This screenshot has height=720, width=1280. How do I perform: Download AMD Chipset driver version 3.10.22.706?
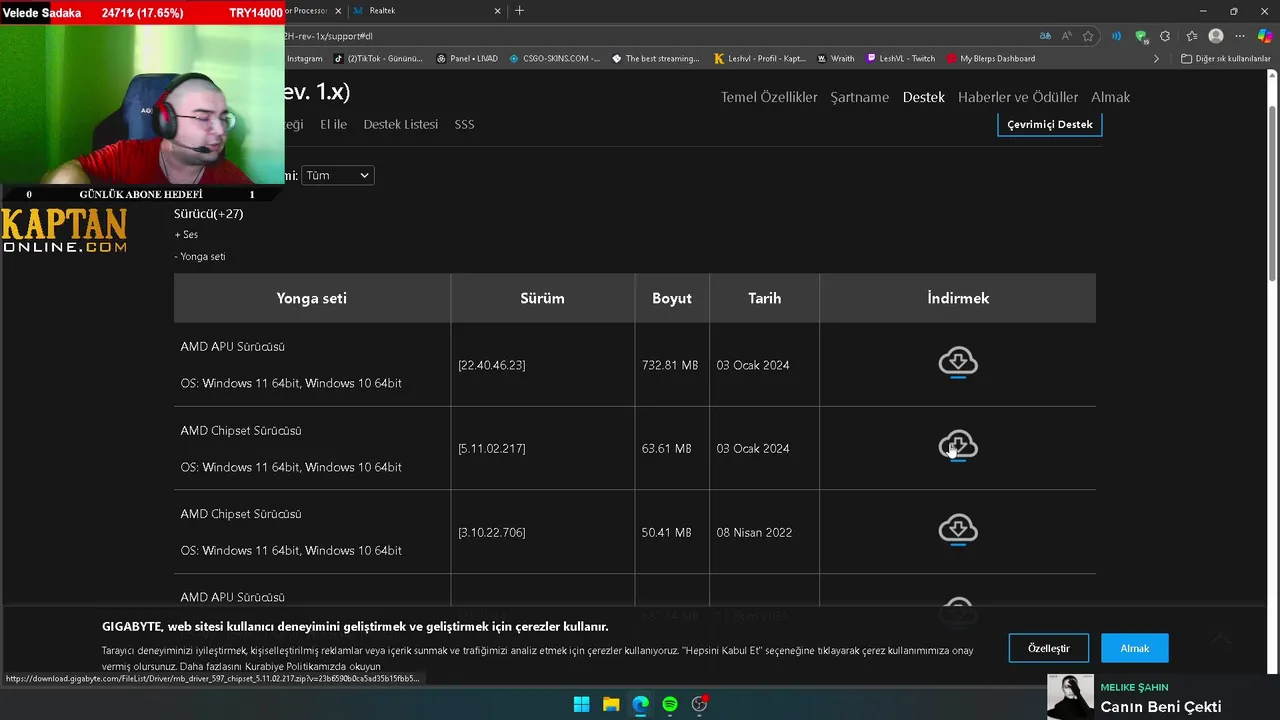(958, 530)
